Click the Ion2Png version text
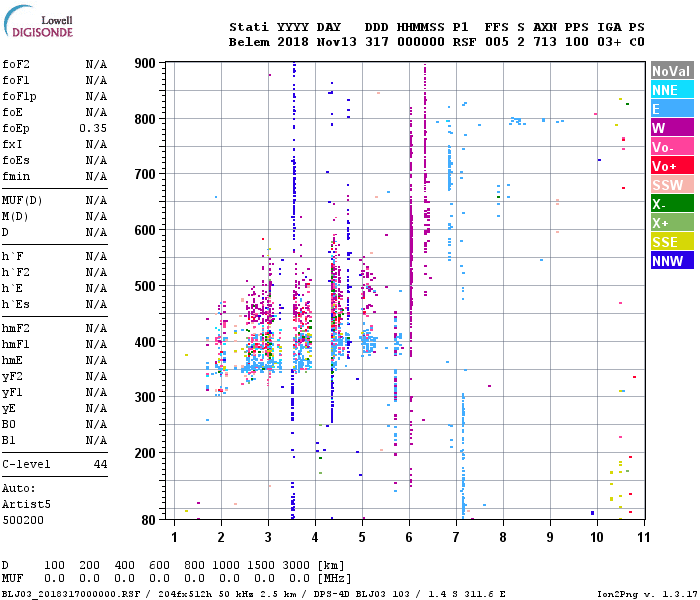The image size is (700, 600). tap(646, 594)
